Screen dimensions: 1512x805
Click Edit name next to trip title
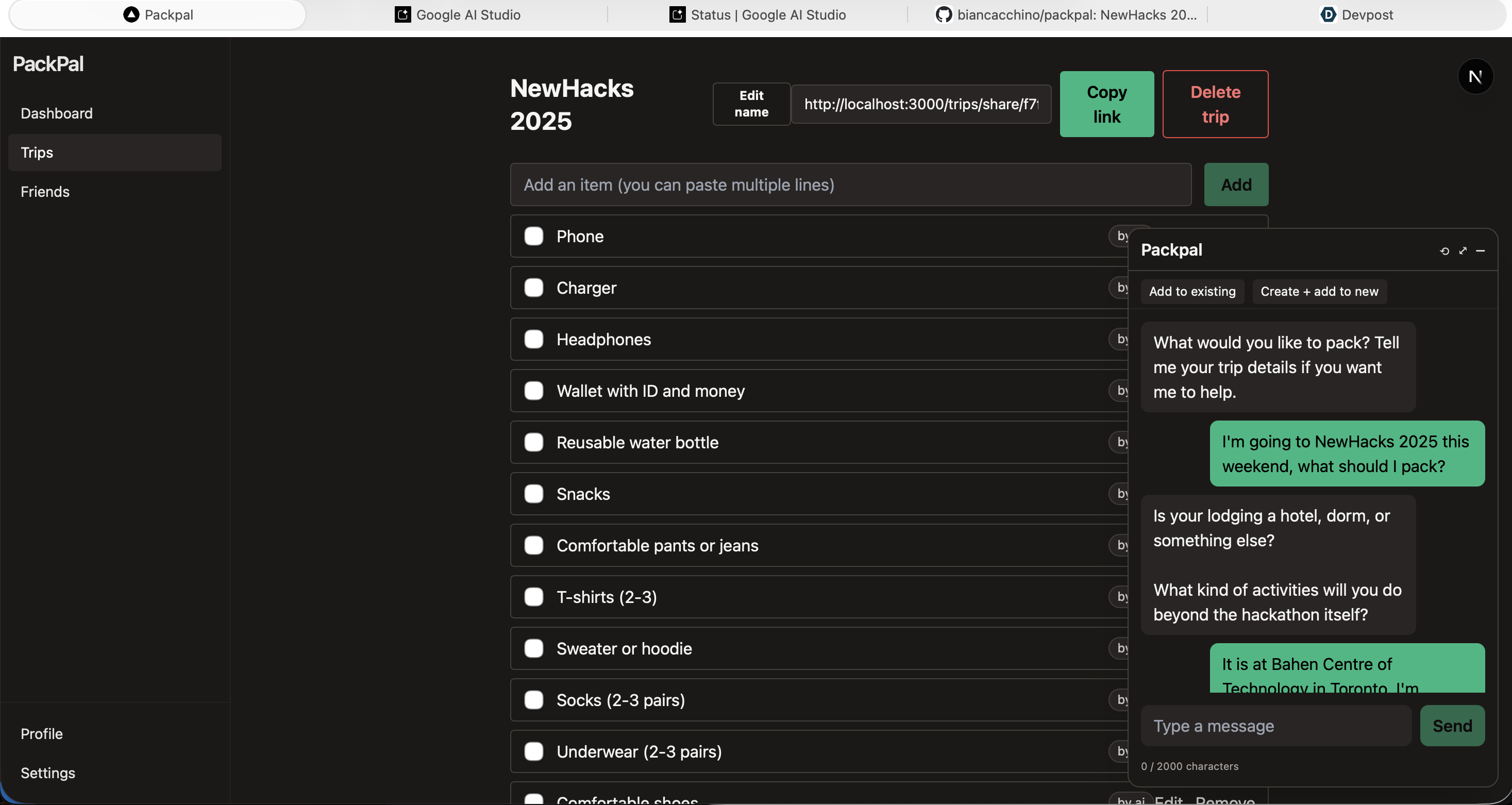(751, 104)
